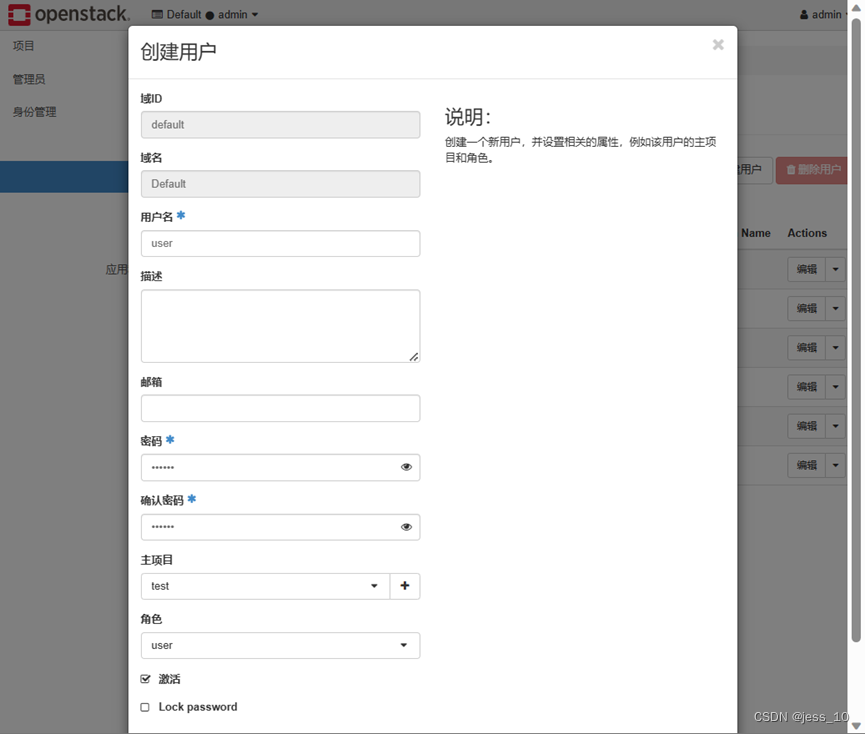Viewport: 865px width, 734px height.
Task: Focus the 描述 description textarea
Action: pos(280,323)
